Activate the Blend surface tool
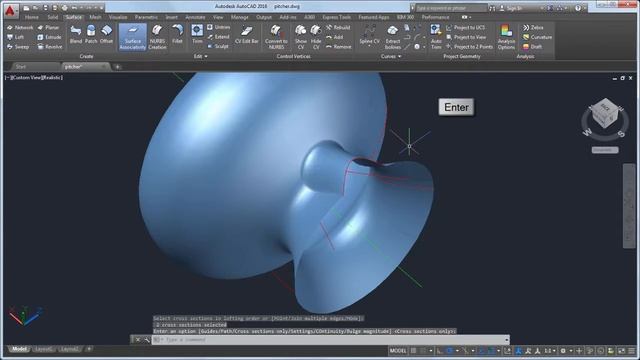The width and height of the screenshot is (640, 360). (76, 34)
